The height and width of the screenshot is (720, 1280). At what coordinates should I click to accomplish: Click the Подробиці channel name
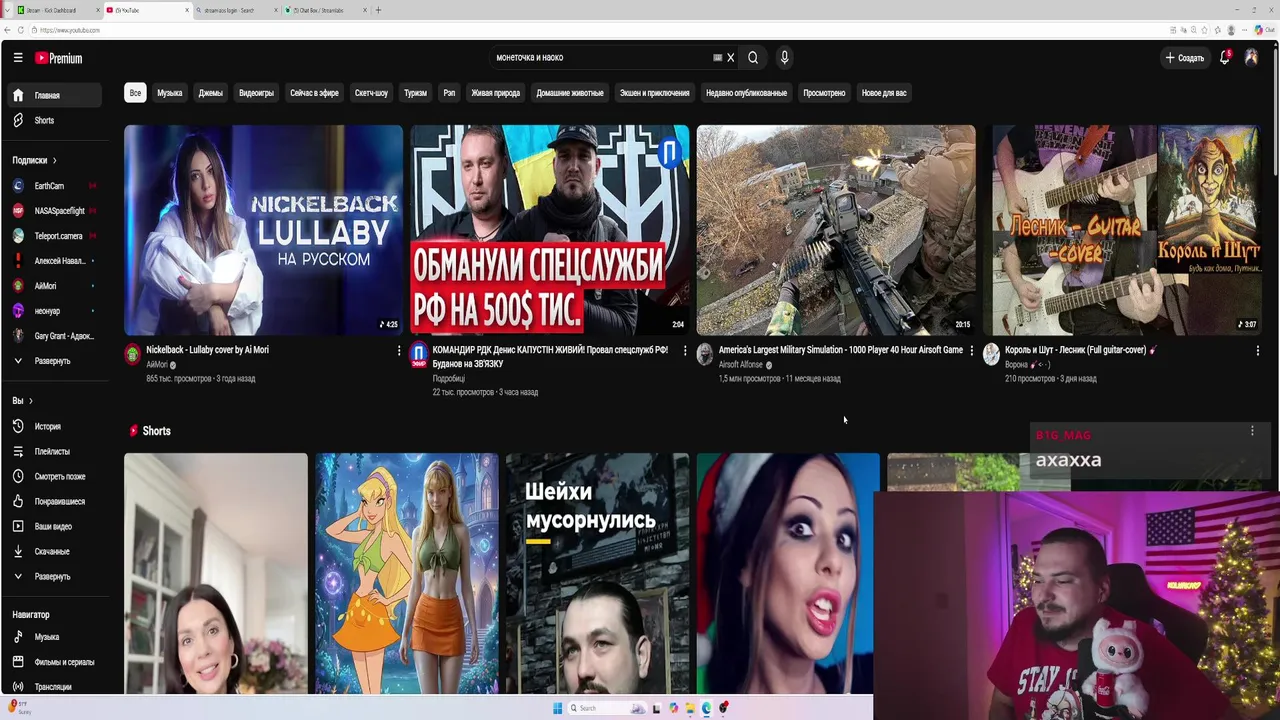[x=448, y=379]
